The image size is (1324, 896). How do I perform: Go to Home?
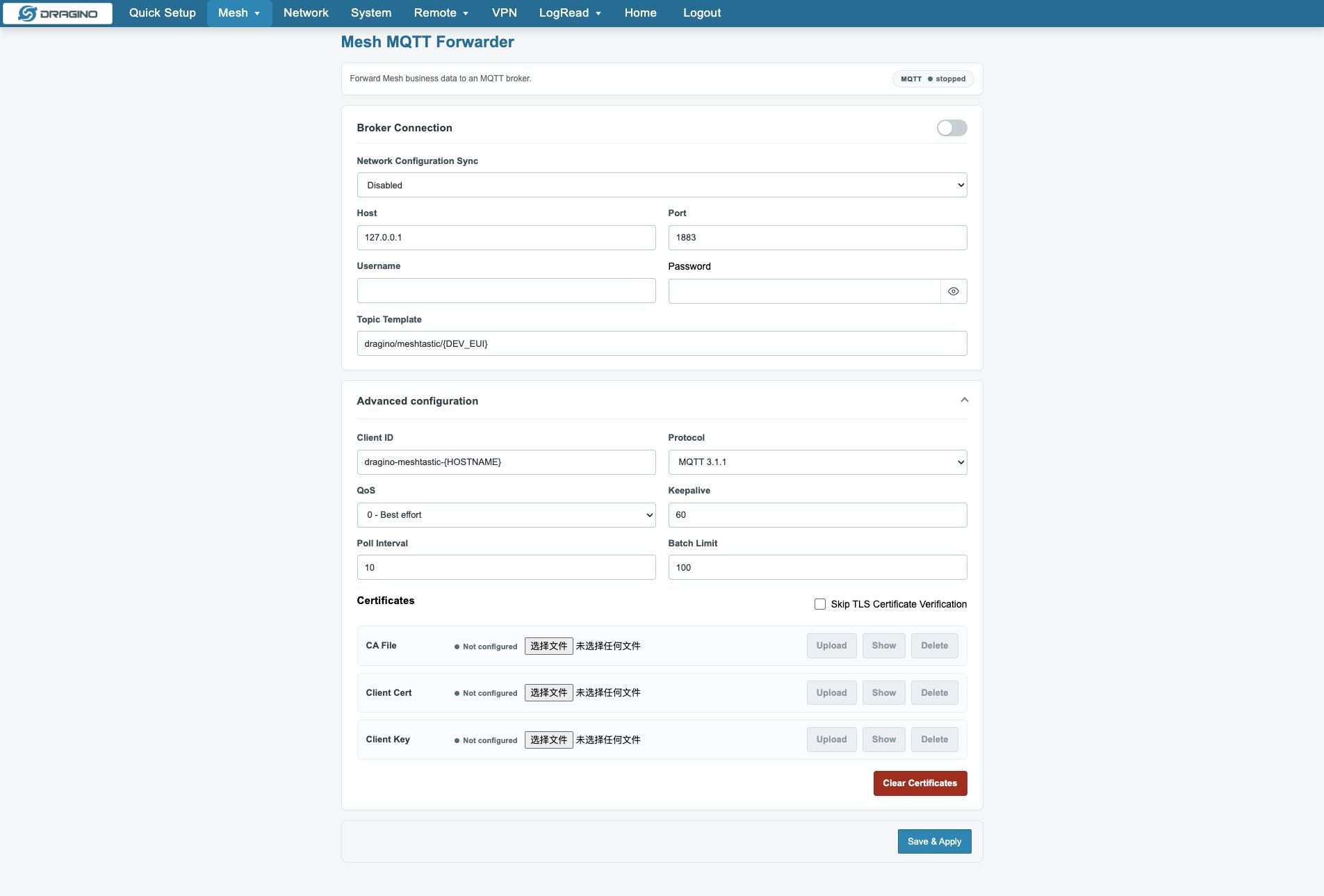coord(640,13)
